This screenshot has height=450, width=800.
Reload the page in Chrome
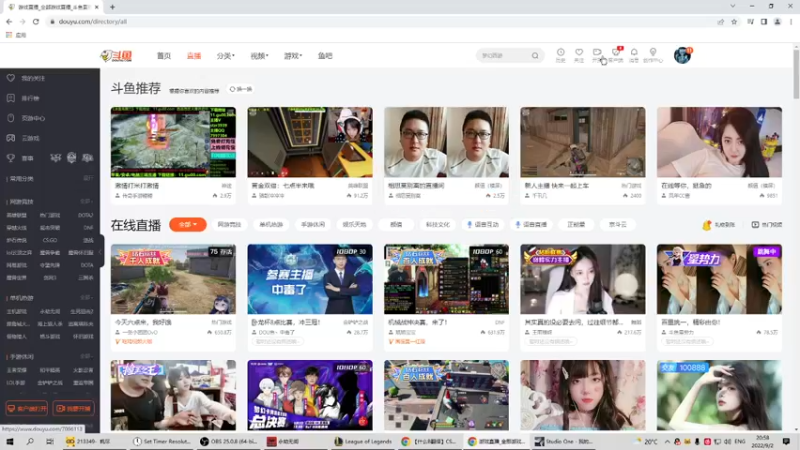tap(36, 22)
